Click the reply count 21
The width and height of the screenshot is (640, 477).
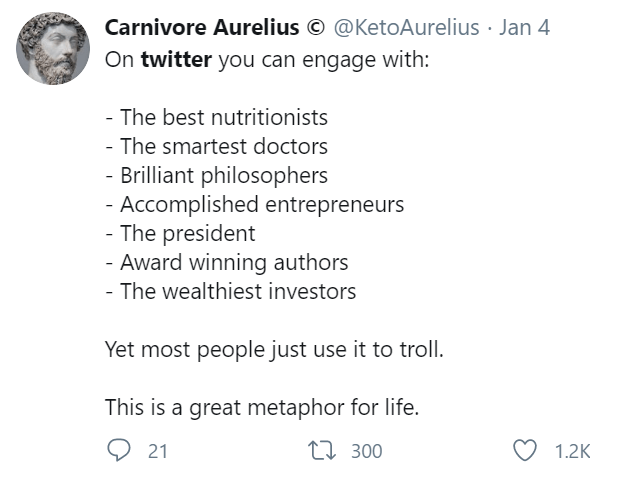(x=158, y=451)
